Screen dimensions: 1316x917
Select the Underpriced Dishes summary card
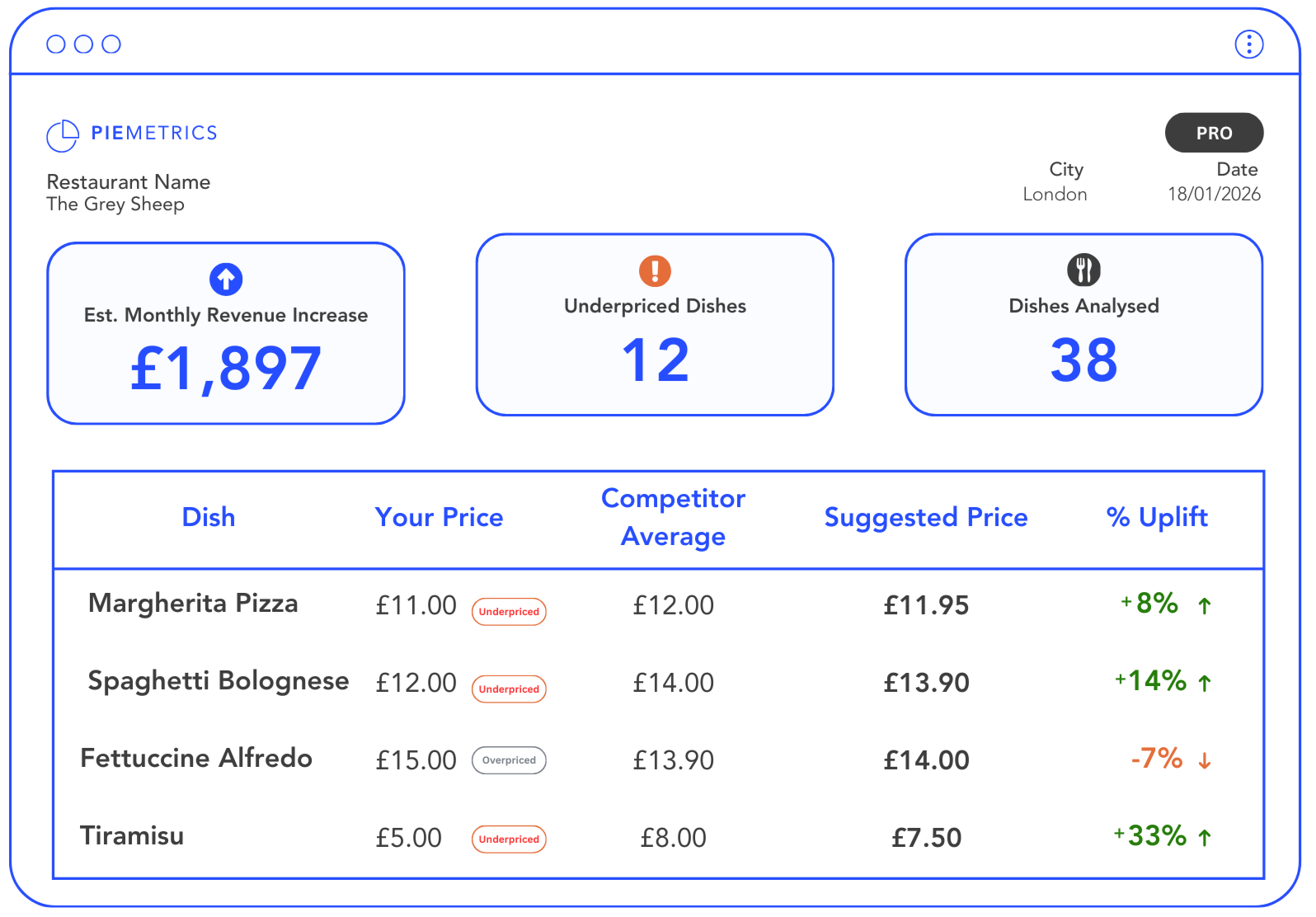point(656,325)
